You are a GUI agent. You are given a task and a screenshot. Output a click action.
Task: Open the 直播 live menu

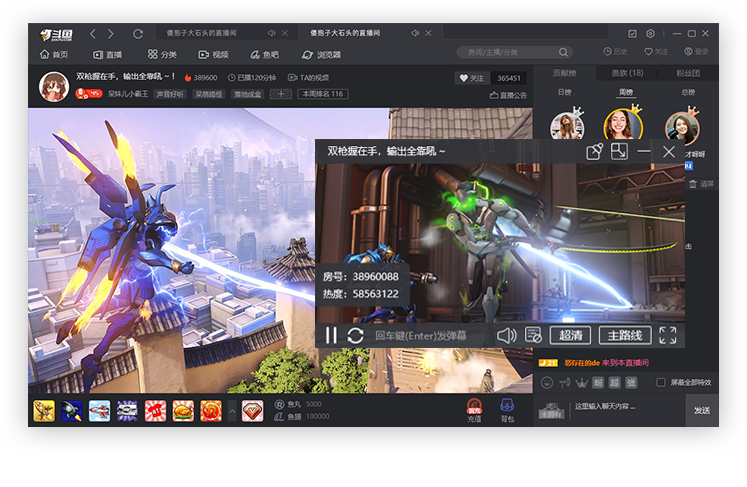pyautogui.click(x=108, y=54)
